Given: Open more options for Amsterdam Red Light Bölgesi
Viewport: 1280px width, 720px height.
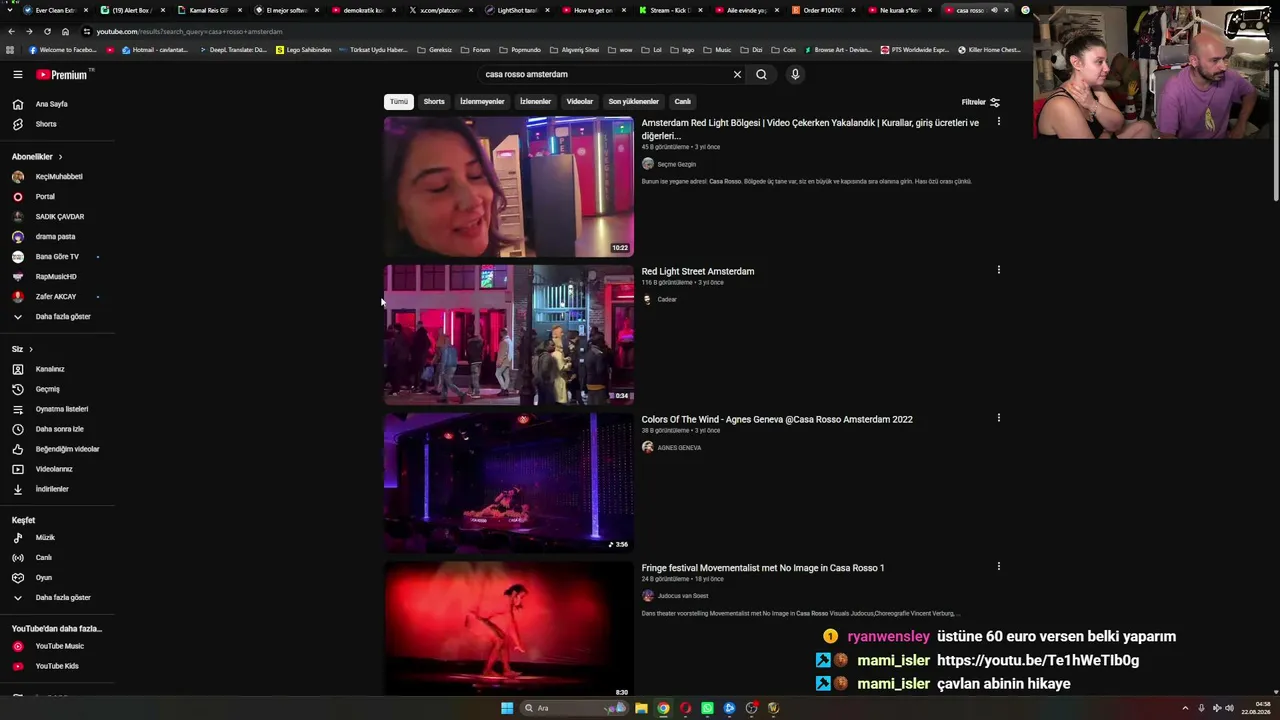Looking at the screenshot, I should coord(998,122).
